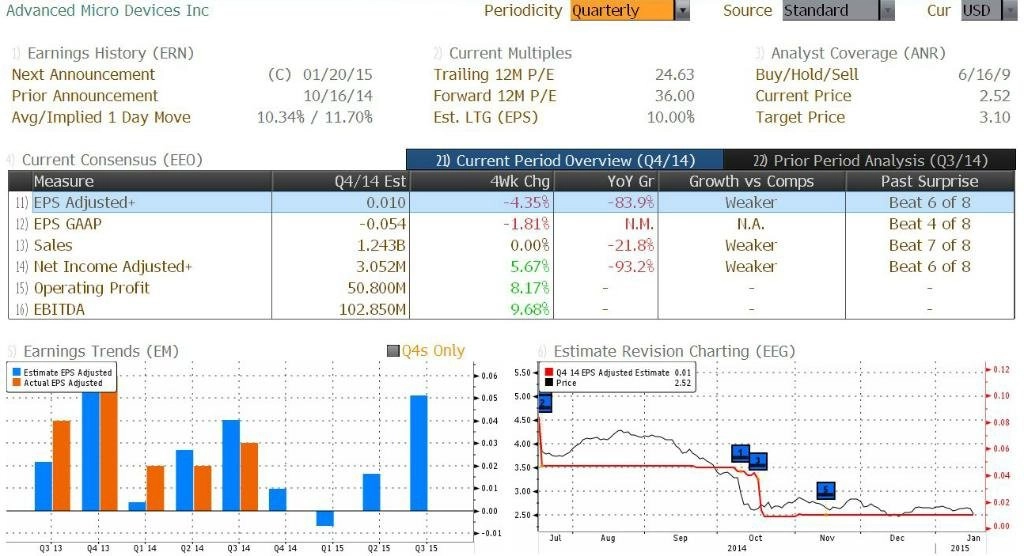The image size is (1024, 556).
Task: Click the Q4 14 blue estimate bar
Action: tap(278, 500)
